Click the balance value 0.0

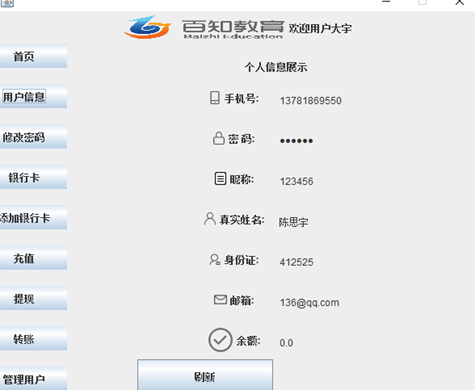[286, 343]
